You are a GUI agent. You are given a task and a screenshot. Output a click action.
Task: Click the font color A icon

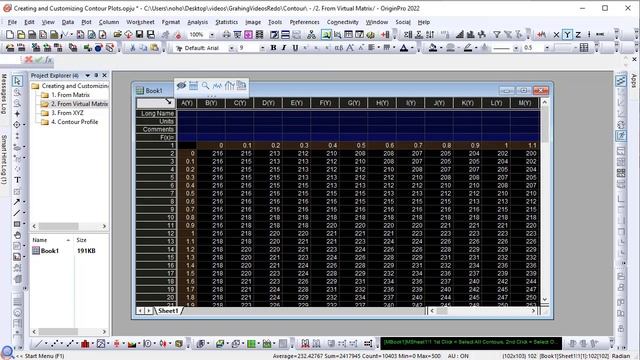point(404,48)
